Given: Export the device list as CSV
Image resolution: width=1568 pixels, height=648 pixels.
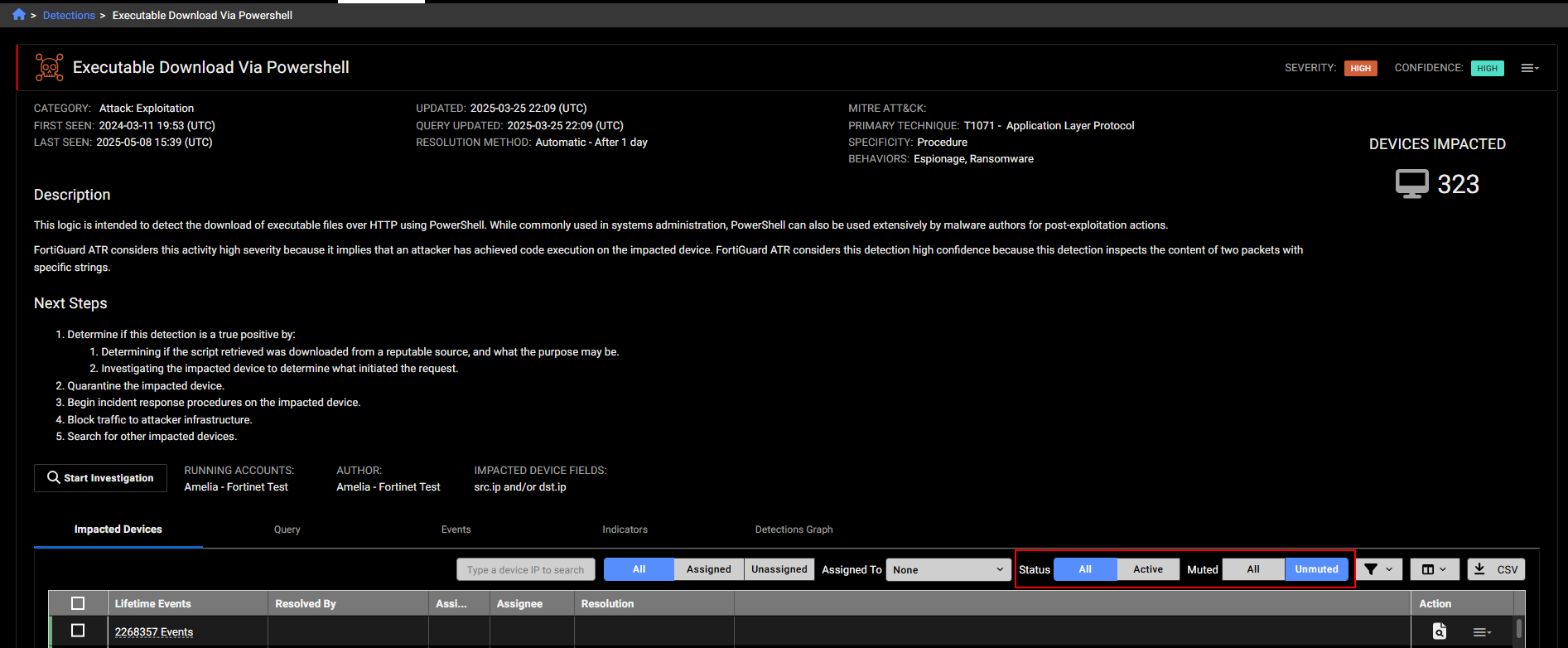Looking at the screenshot, I should click(1496, 569).
